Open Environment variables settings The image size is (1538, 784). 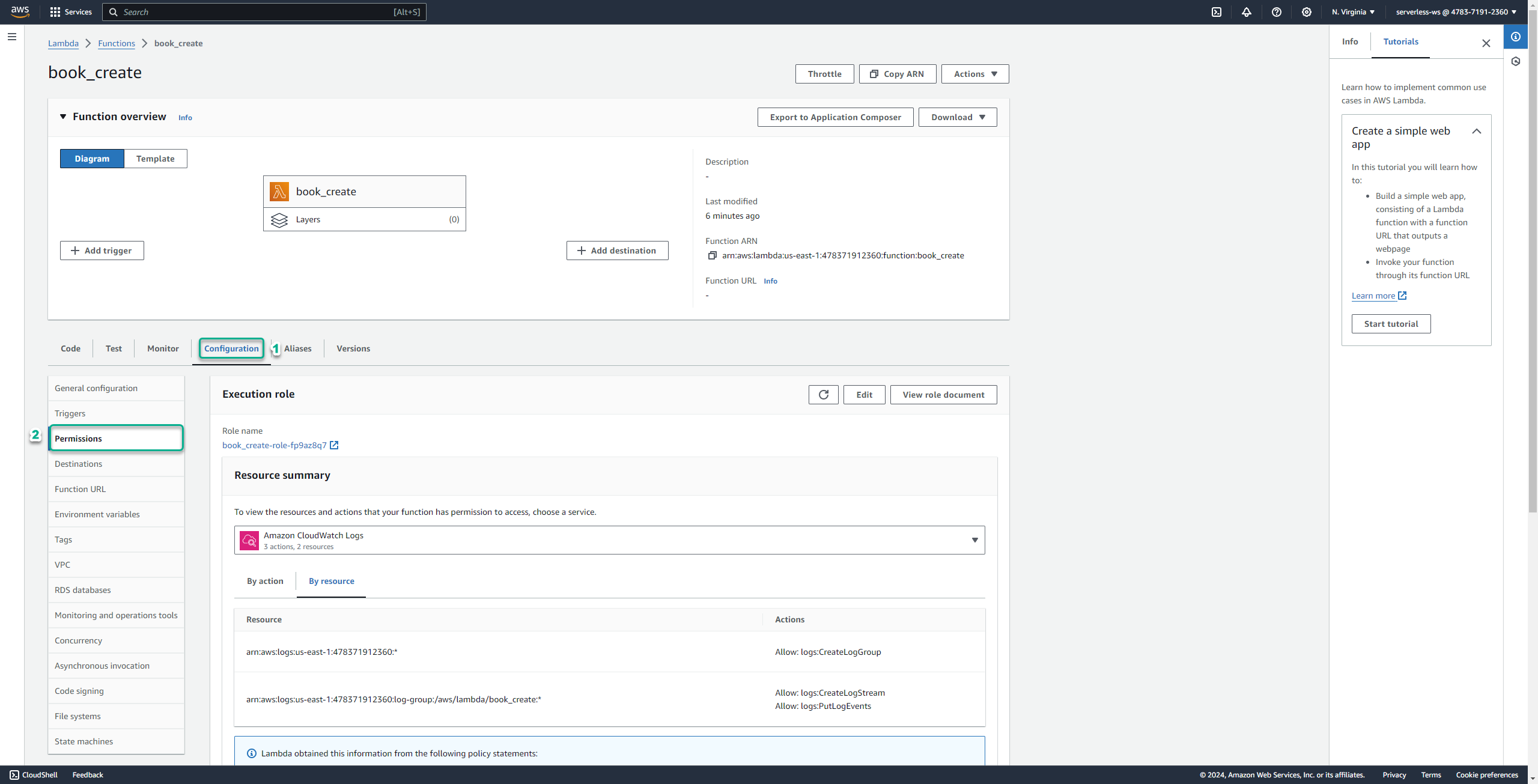(x=116, y=514)
